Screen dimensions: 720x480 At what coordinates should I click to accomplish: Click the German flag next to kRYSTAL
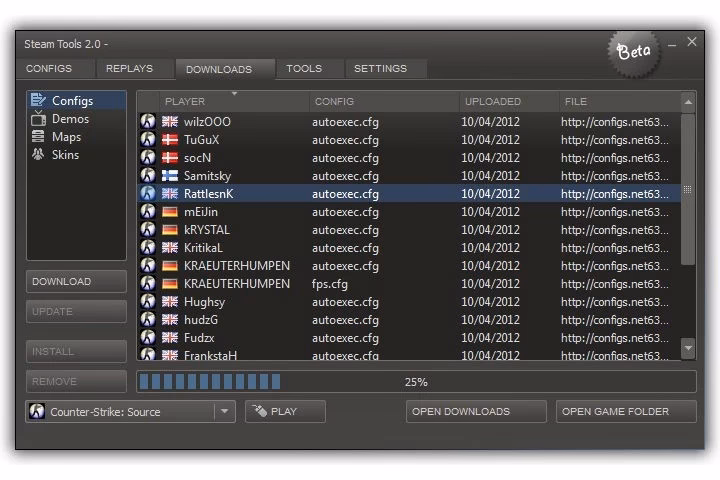point(170,230)
